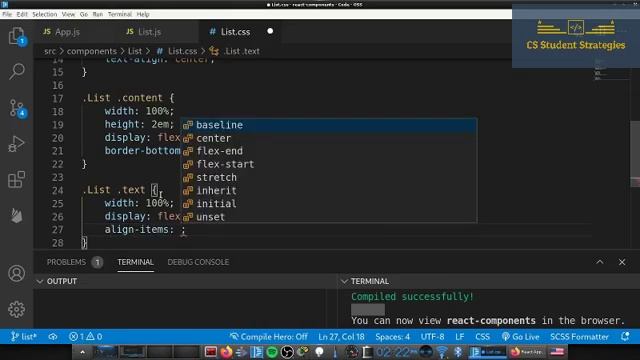This screenshot has width=640, height=360.
Task: Collapse the OUTPUT section
Action: coord(40,281)
